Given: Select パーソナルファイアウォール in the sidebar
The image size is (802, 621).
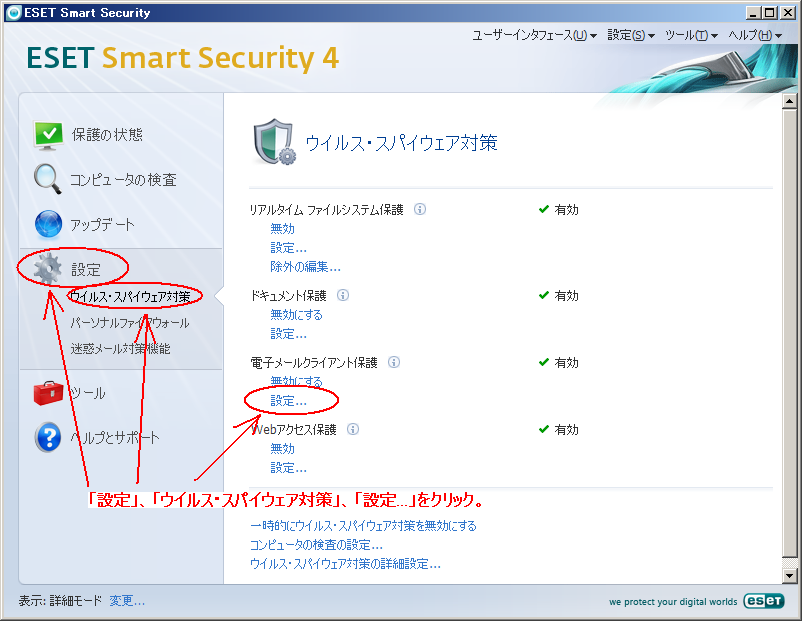Looking at the screenshot, I should tap(129, 323).
